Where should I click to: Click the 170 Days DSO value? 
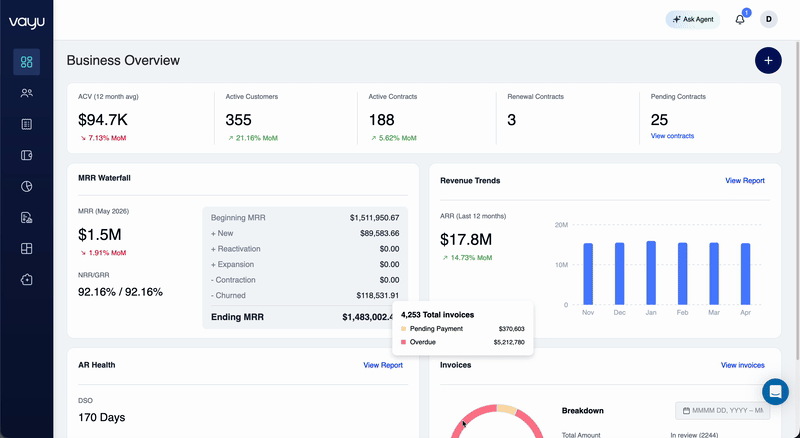pyautogui.click(x=102, y=418)
